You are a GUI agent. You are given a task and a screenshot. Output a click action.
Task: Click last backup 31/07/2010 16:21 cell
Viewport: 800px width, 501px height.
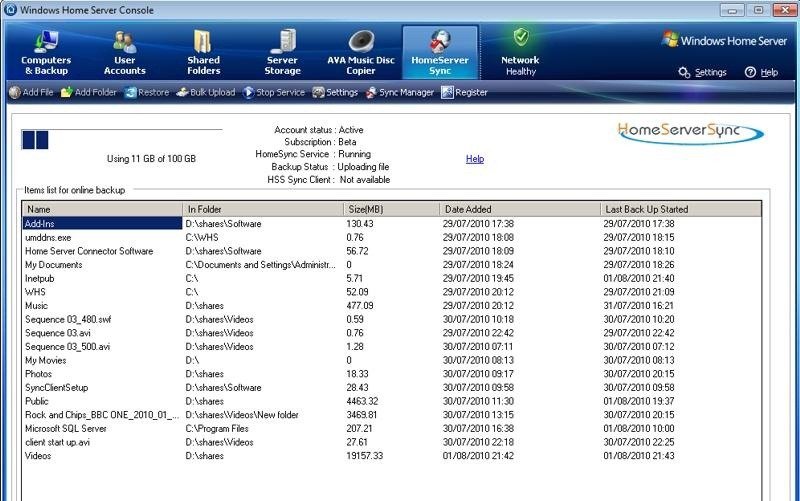point(638,306)
